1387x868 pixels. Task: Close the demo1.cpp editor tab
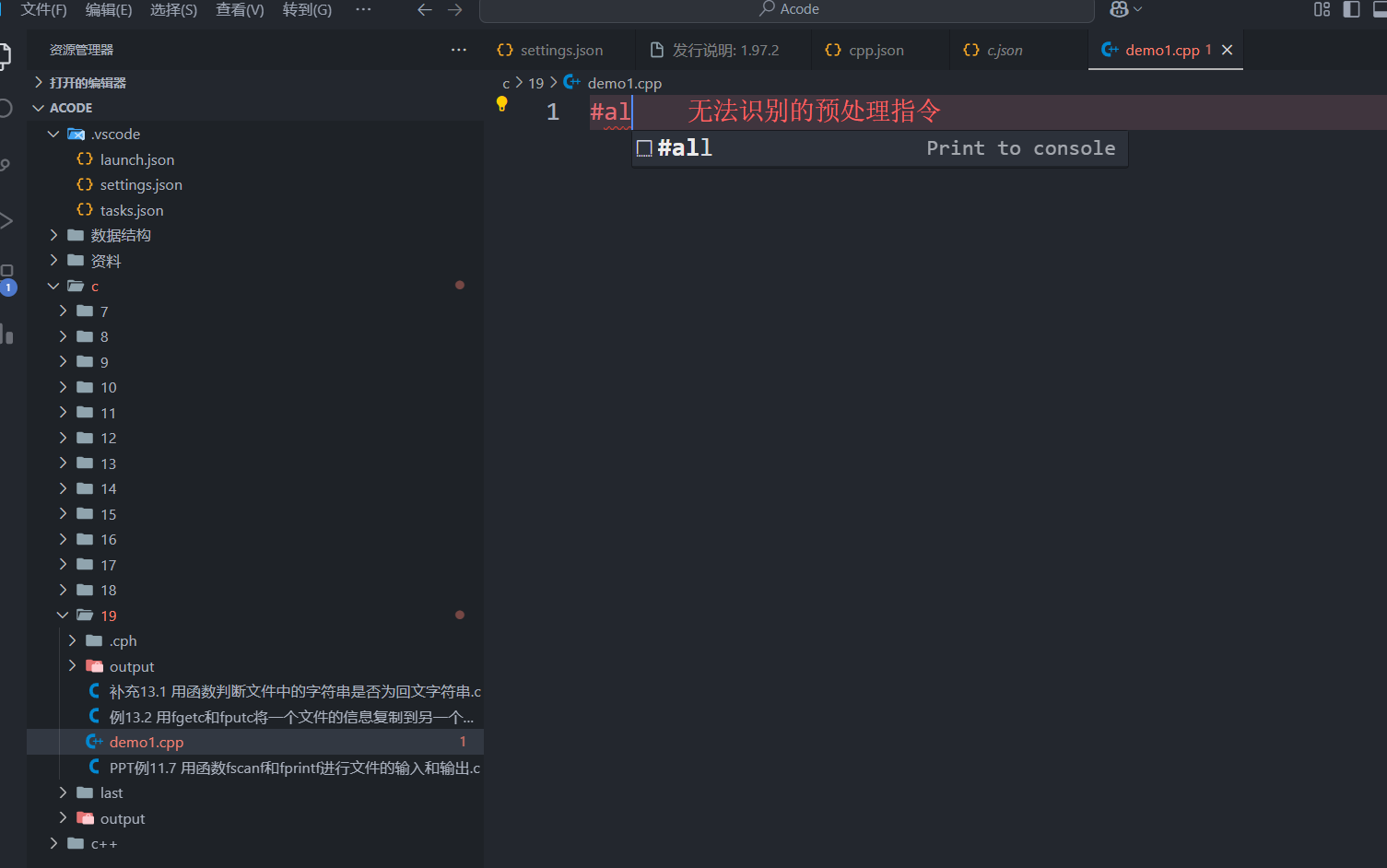click(1227, 50)
